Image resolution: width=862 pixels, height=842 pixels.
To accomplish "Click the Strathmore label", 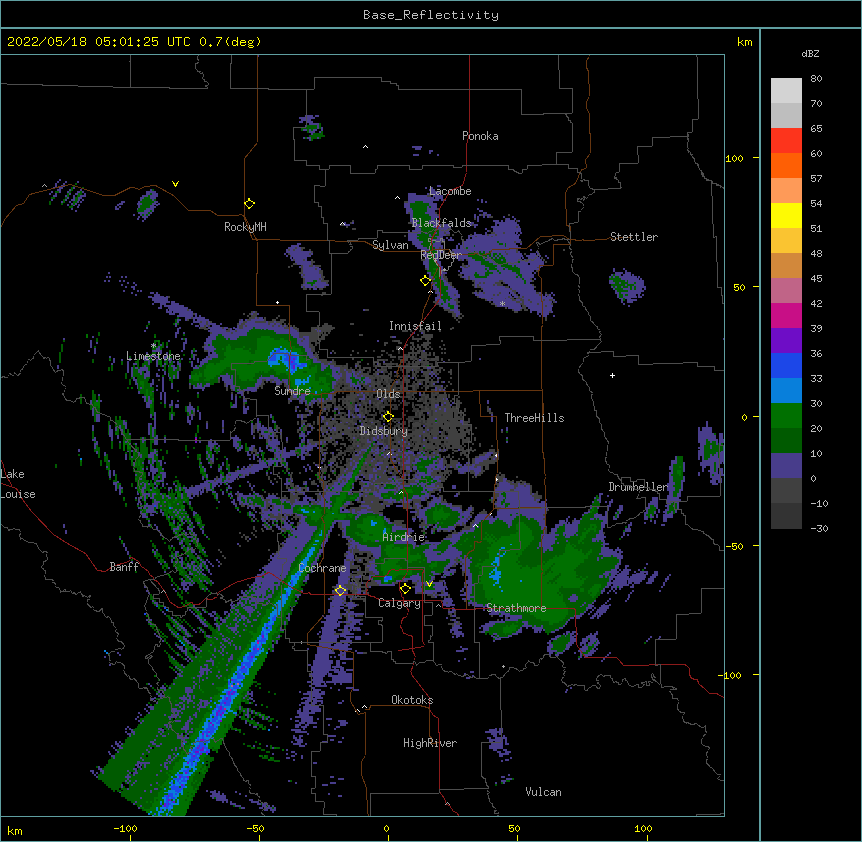I will pos(516,608).
